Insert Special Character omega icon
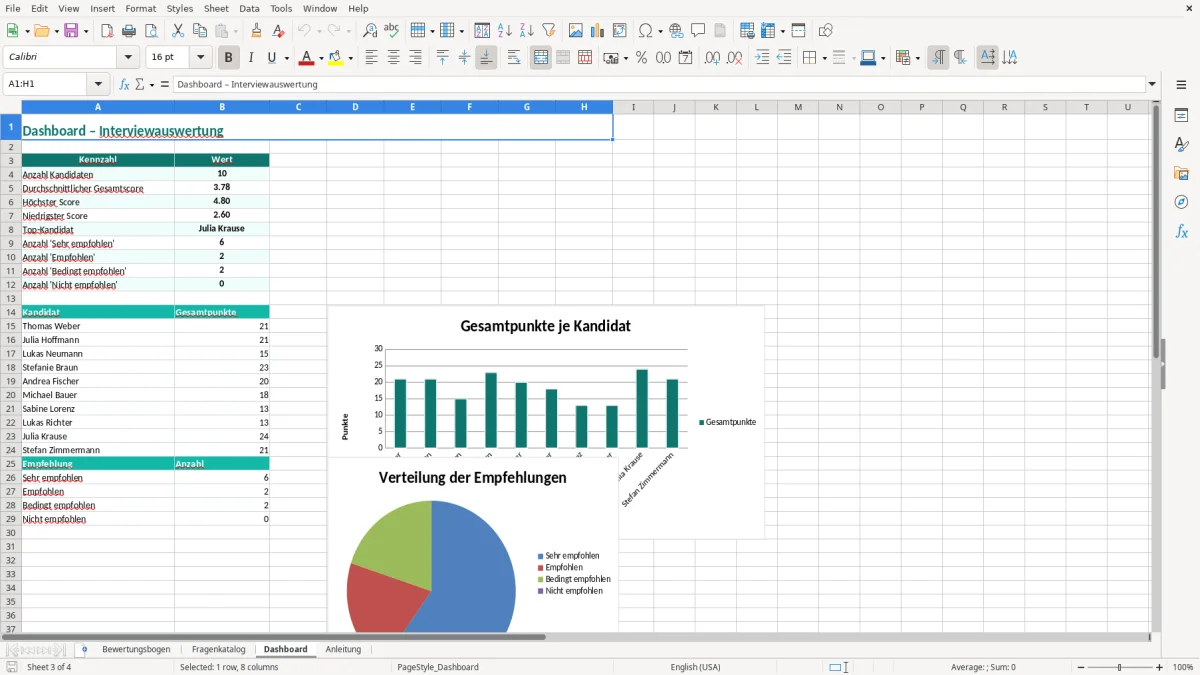 645,31
